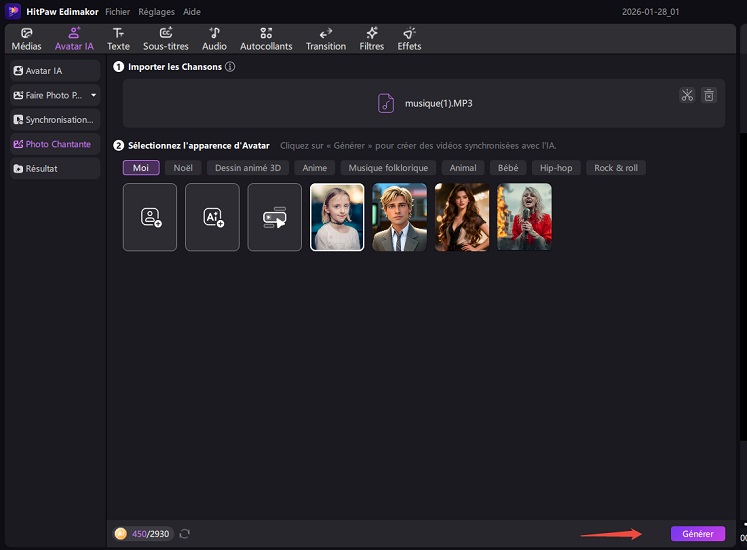Pick the singer with microphone avatar

pos(524,217)
